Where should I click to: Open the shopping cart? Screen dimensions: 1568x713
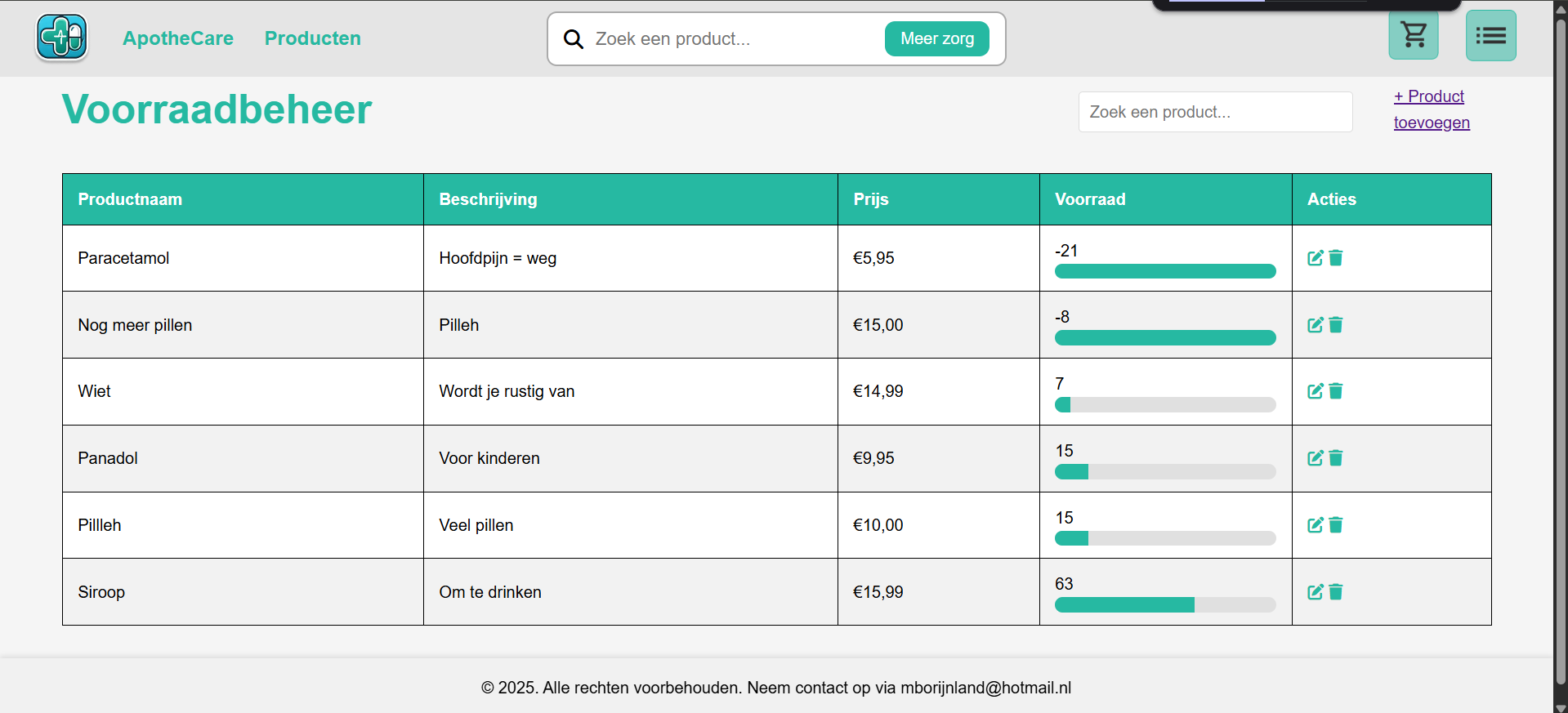pyautogui.click(x=1413, y=35)
